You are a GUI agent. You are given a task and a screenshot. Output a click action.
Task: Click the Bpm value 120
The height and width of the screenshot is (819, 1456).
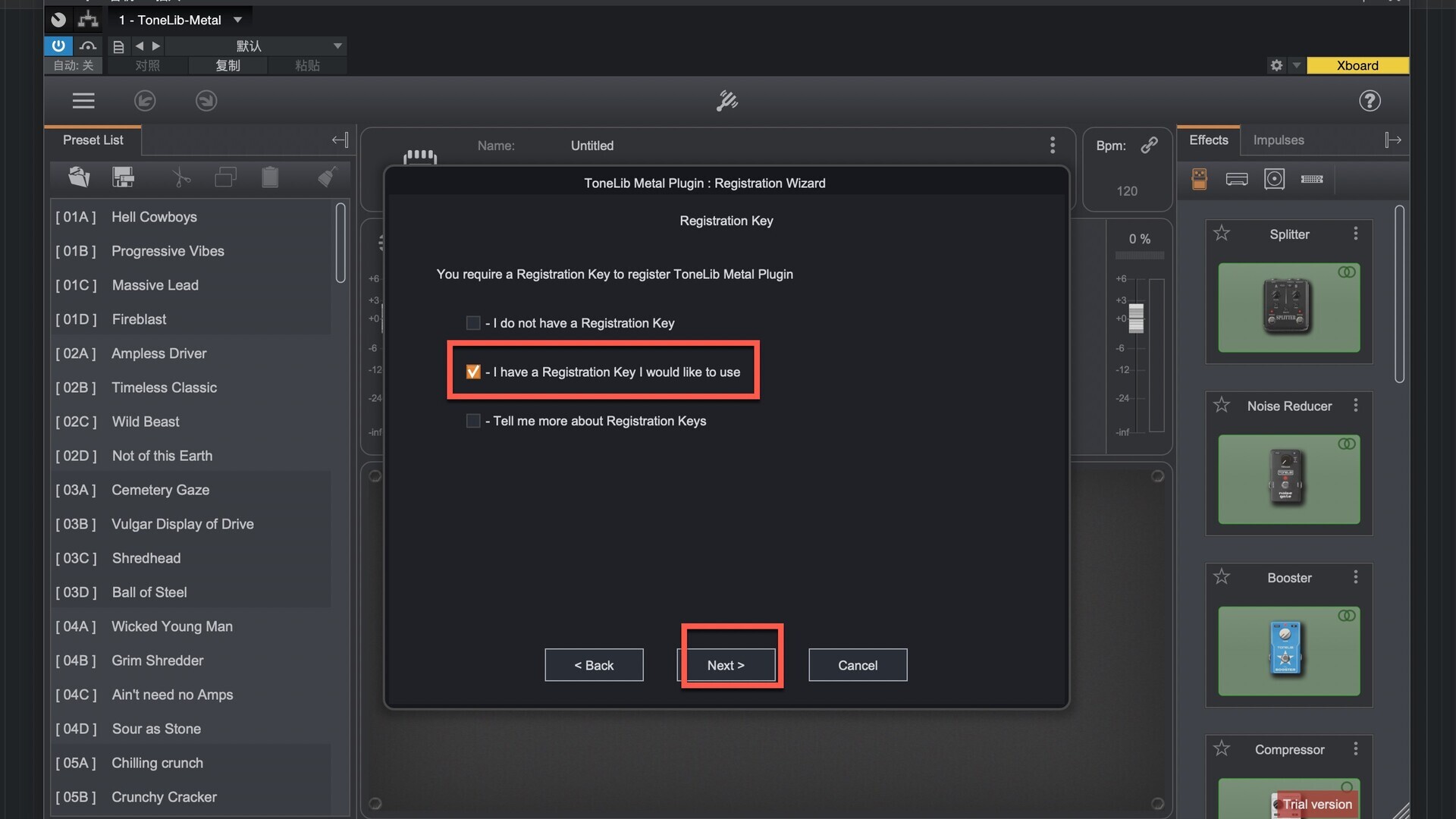click(x=1127, y=191)
